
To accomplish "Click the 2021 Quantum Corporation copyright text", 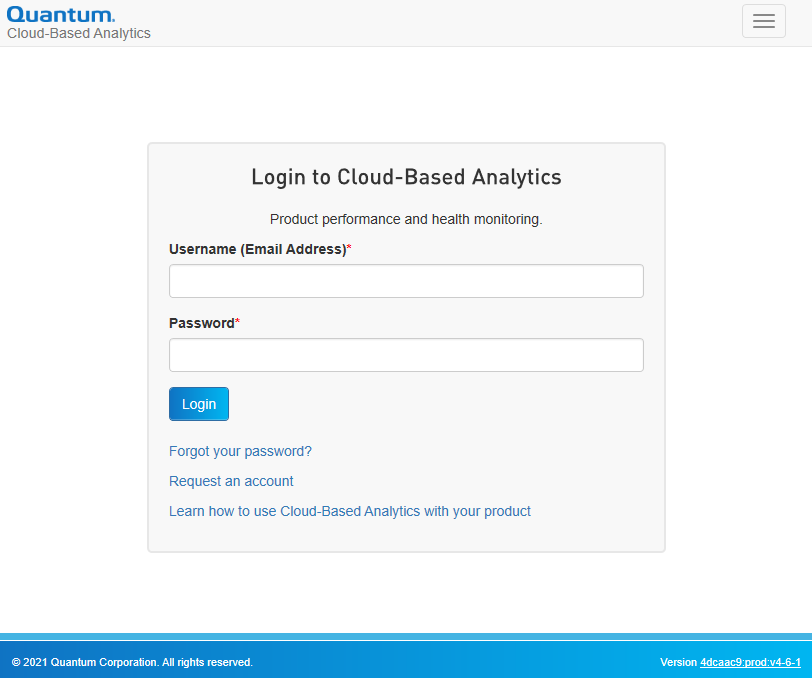I will tap(132, 662).
